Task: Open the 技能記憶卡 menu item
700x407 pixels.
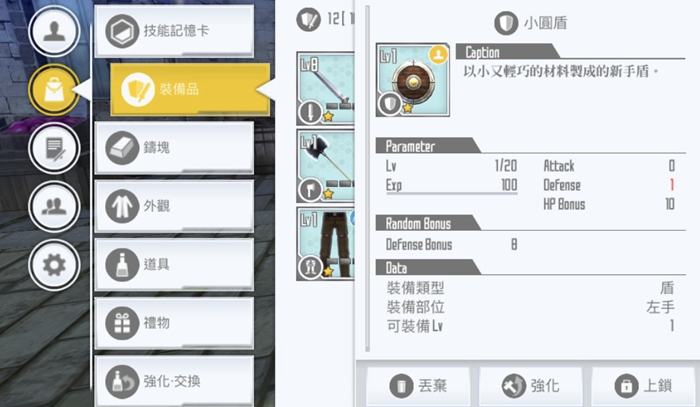Action: click(x=175, y=31)
